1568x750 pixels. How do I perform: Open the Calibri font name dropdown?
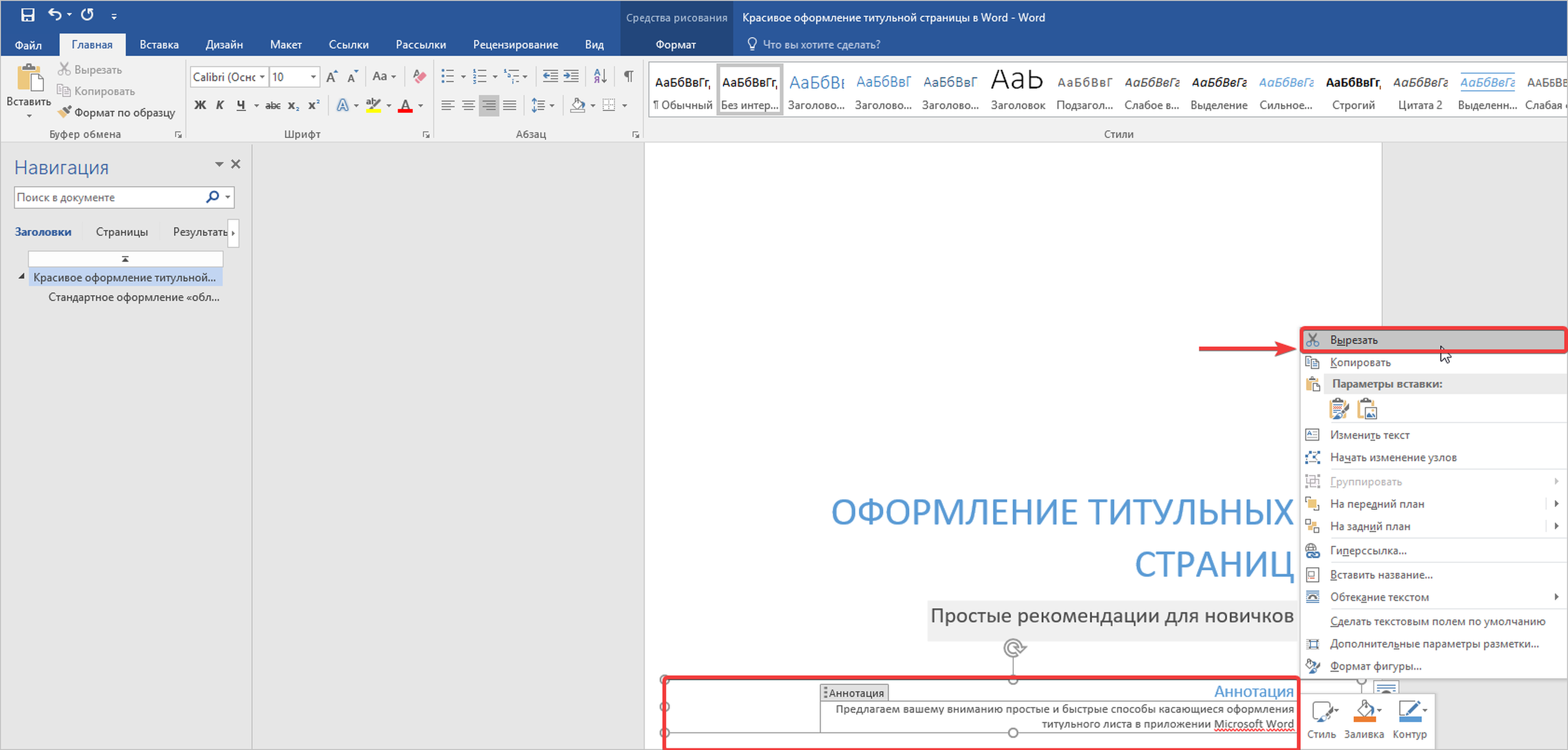pos(263,77)
